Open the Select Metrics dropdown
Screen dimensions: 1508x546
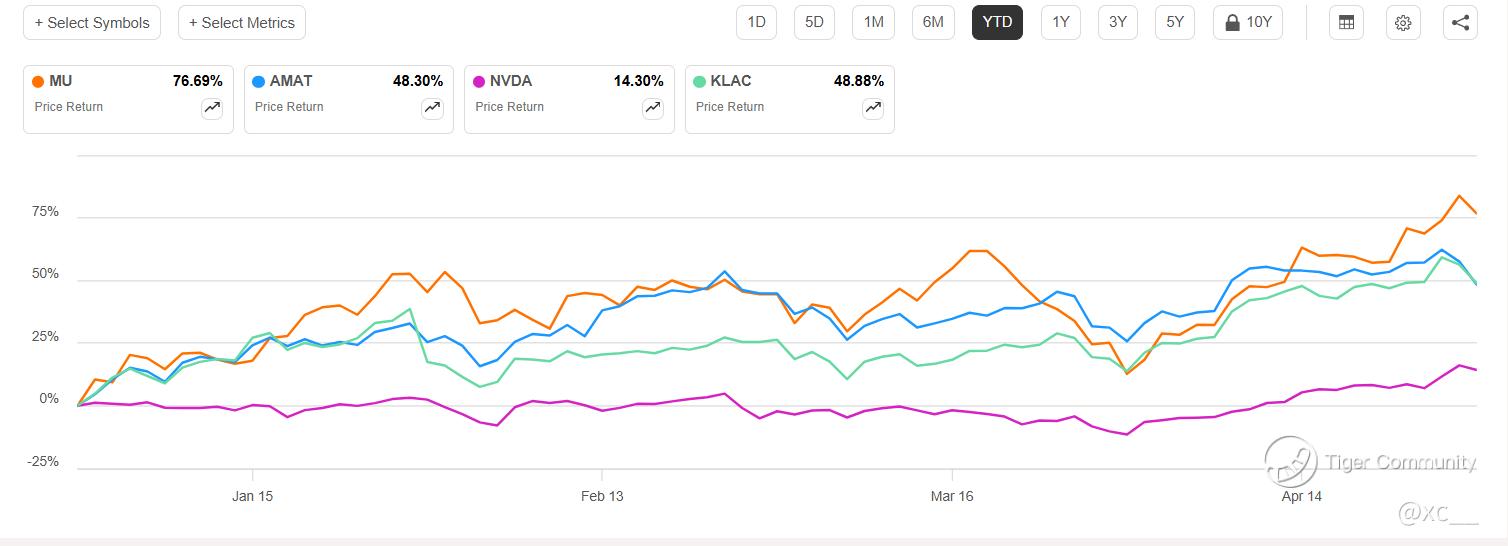pyautogui.click(x=242, y=22)
